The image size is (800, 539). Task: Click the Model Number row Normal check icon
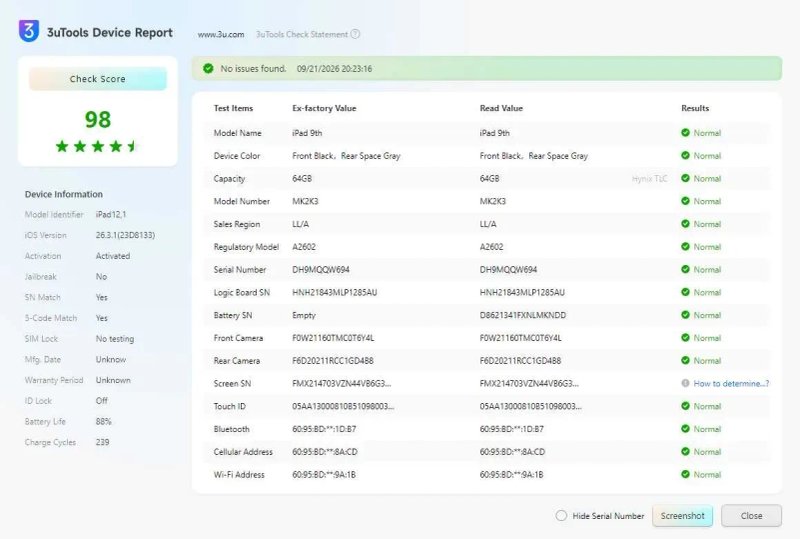point(685,201)
